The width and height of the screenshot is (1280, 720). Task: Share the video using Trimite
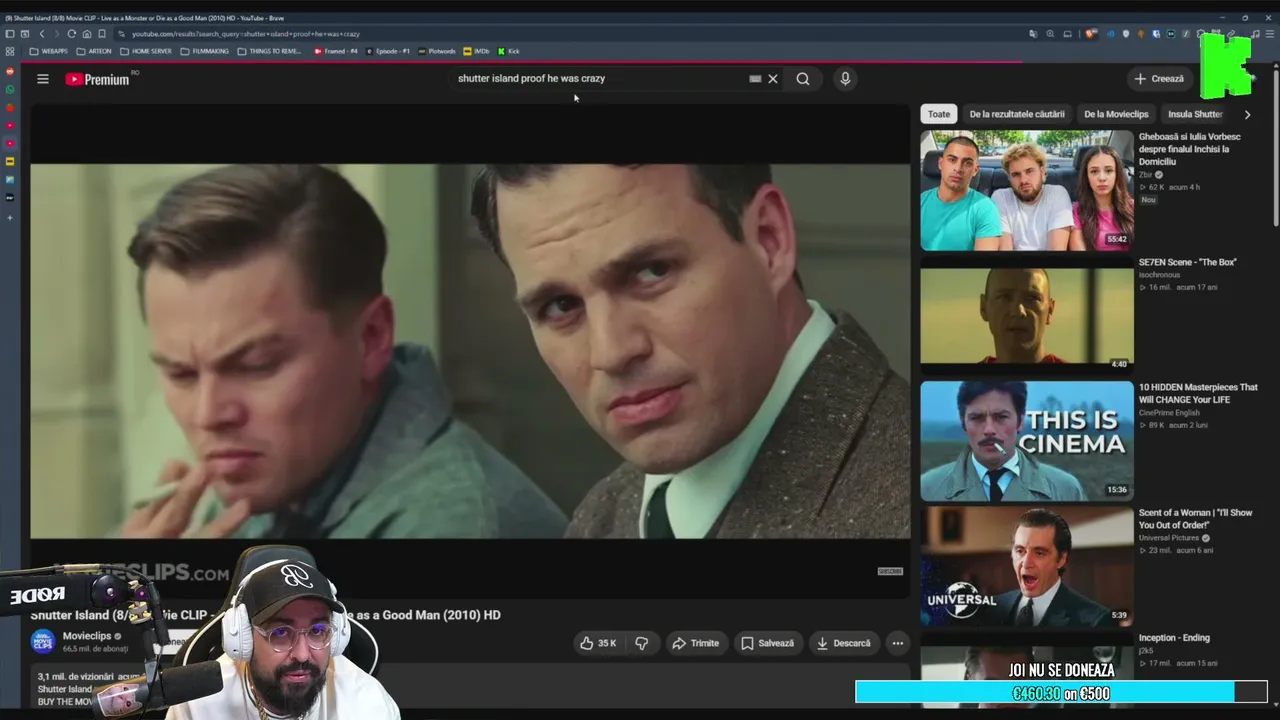coord(695,643)
